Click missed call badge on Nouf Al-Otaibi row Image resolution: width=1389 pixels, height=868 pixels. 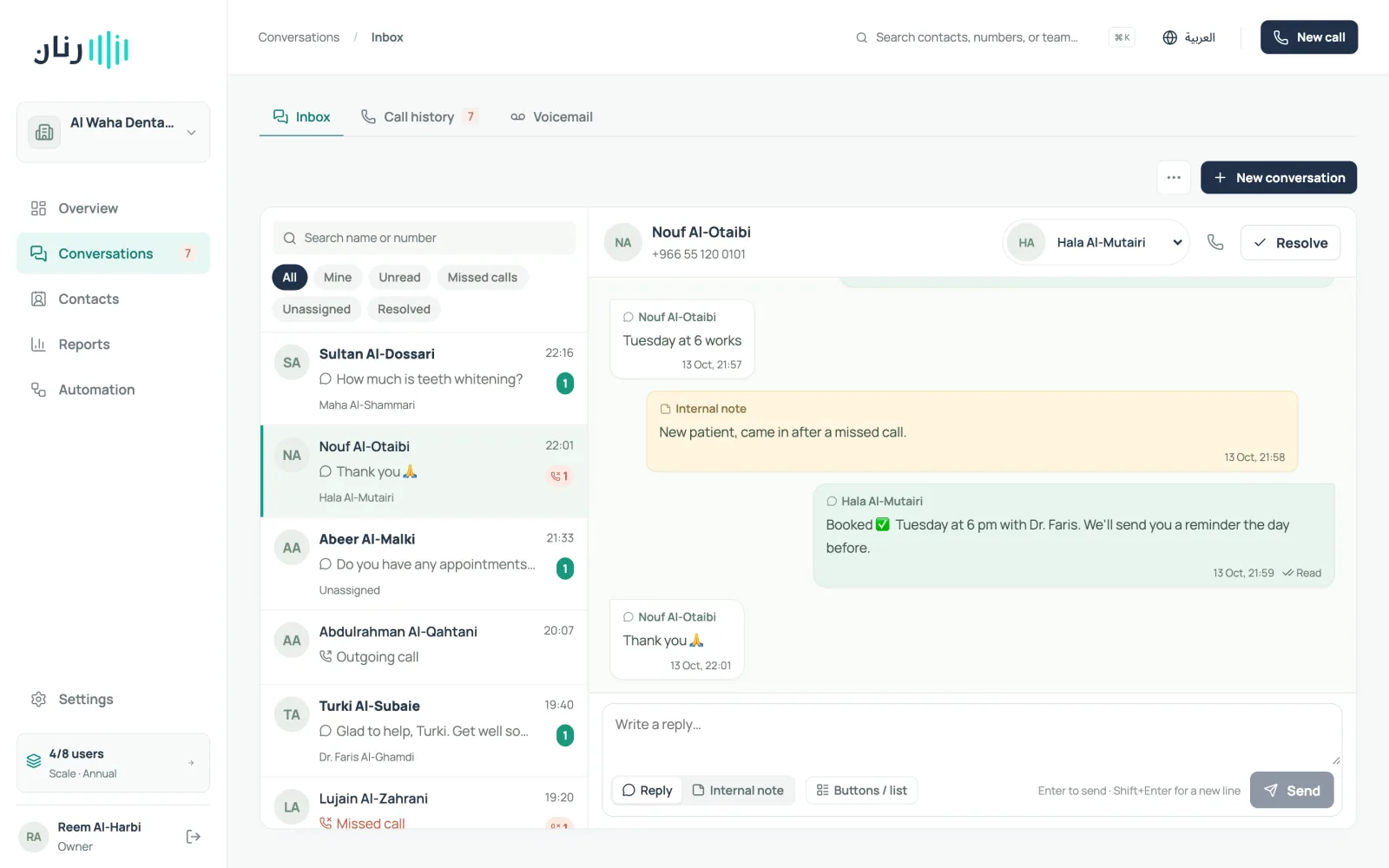[560, 476]
